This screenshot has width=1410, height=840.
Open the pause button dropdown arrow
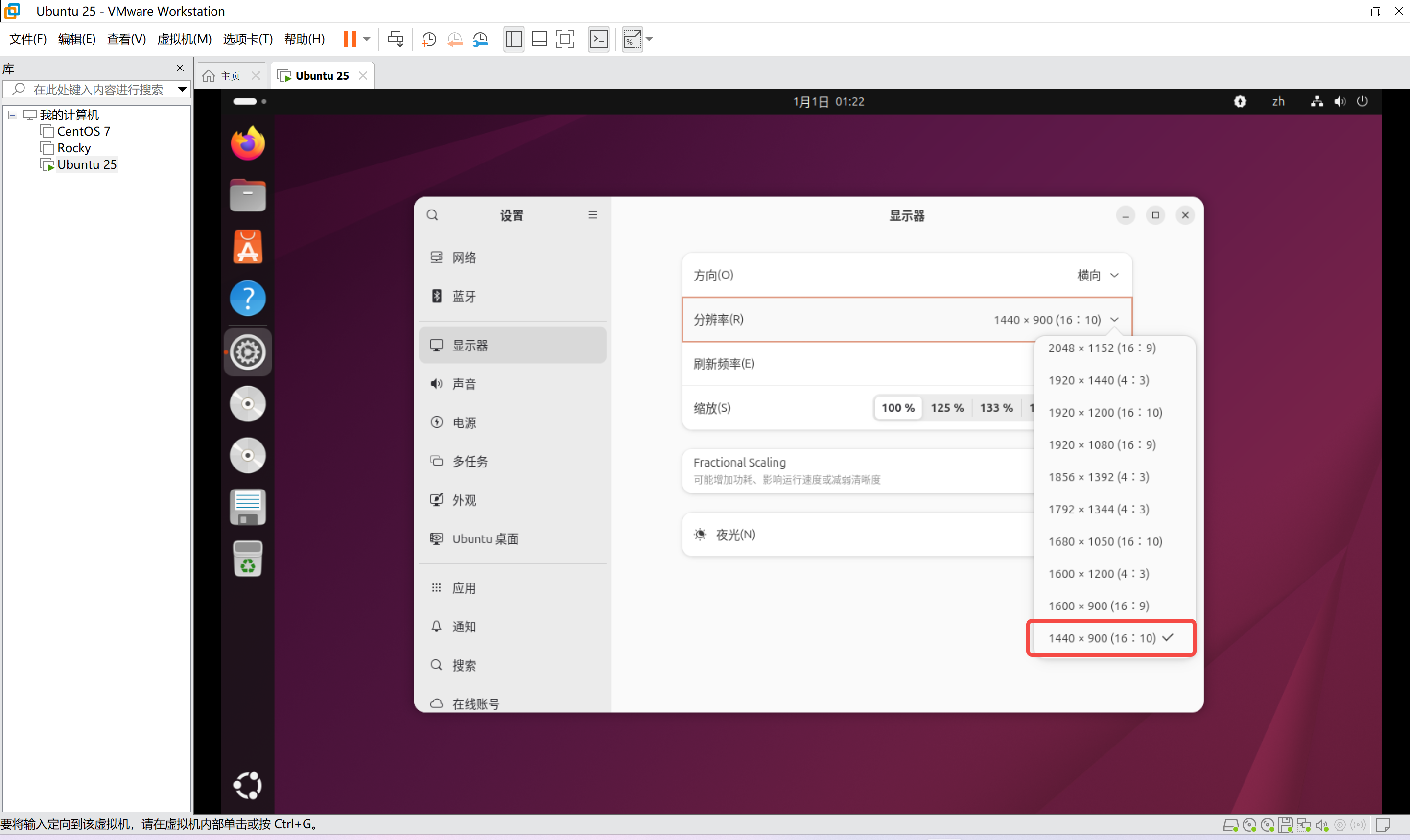367,39
